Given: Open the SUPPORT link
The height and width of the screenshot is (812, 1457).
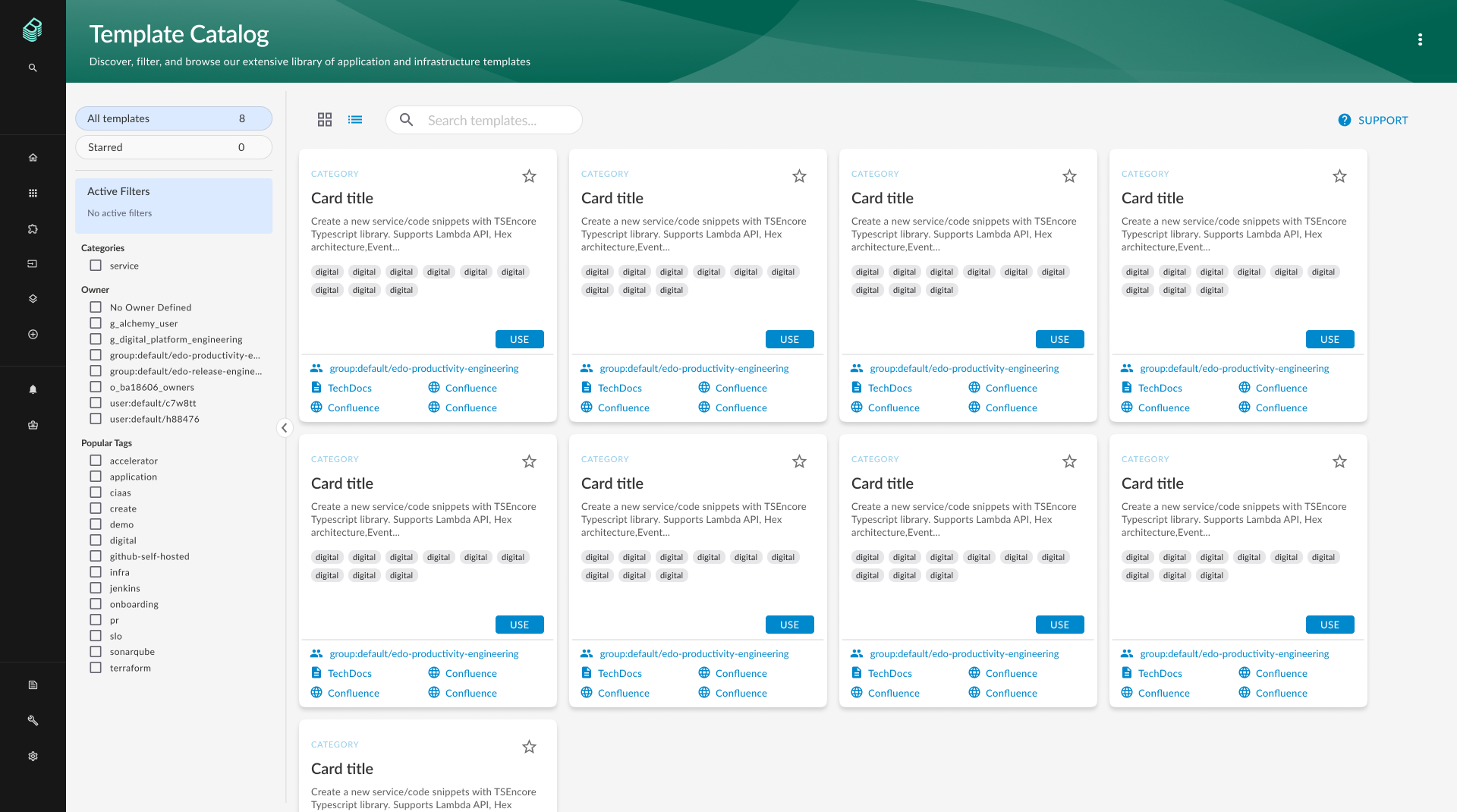Looking at the screenshot, I should pos(1373,120).
